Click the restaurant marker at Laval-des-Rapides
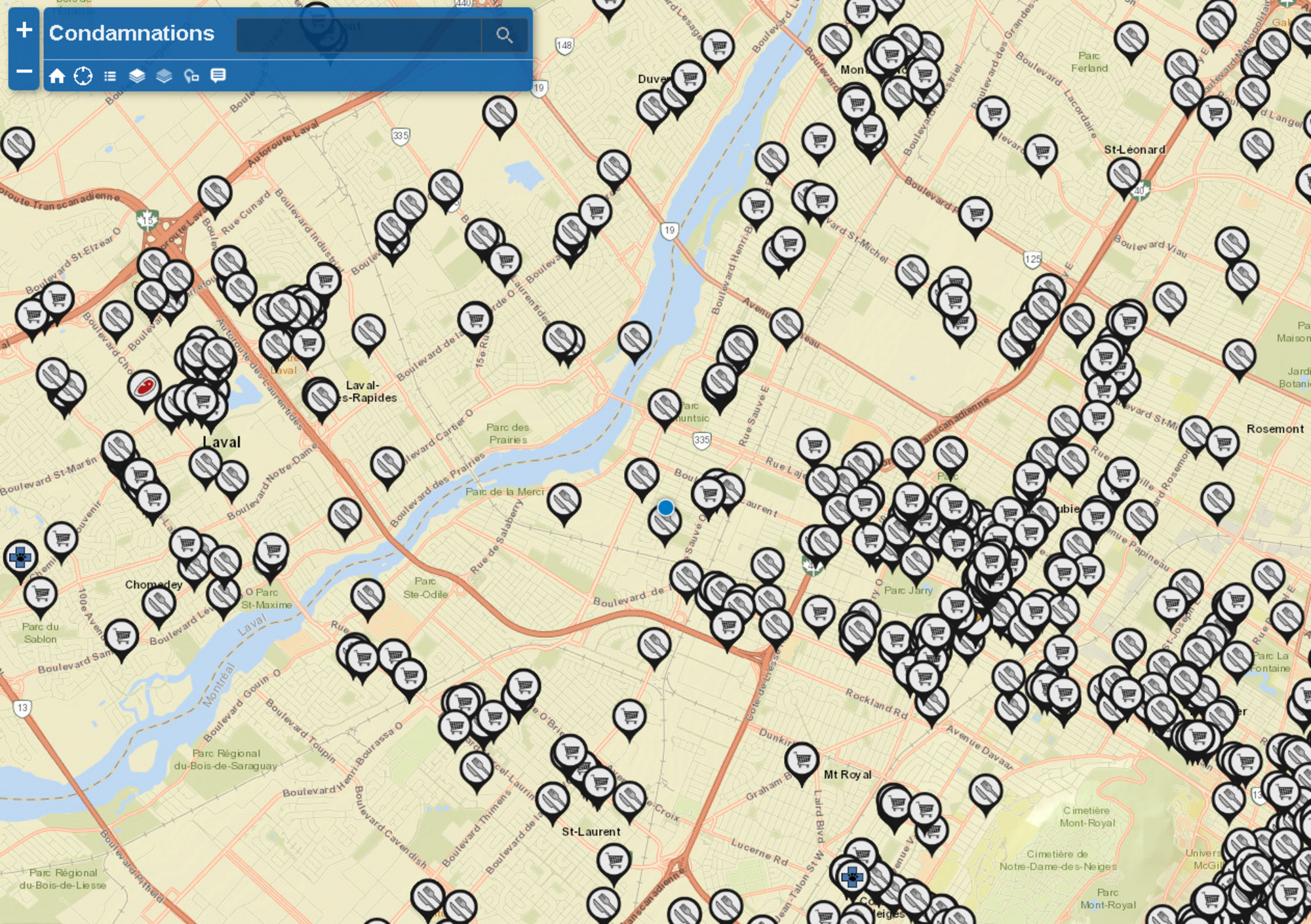 (x=321, y=396)
